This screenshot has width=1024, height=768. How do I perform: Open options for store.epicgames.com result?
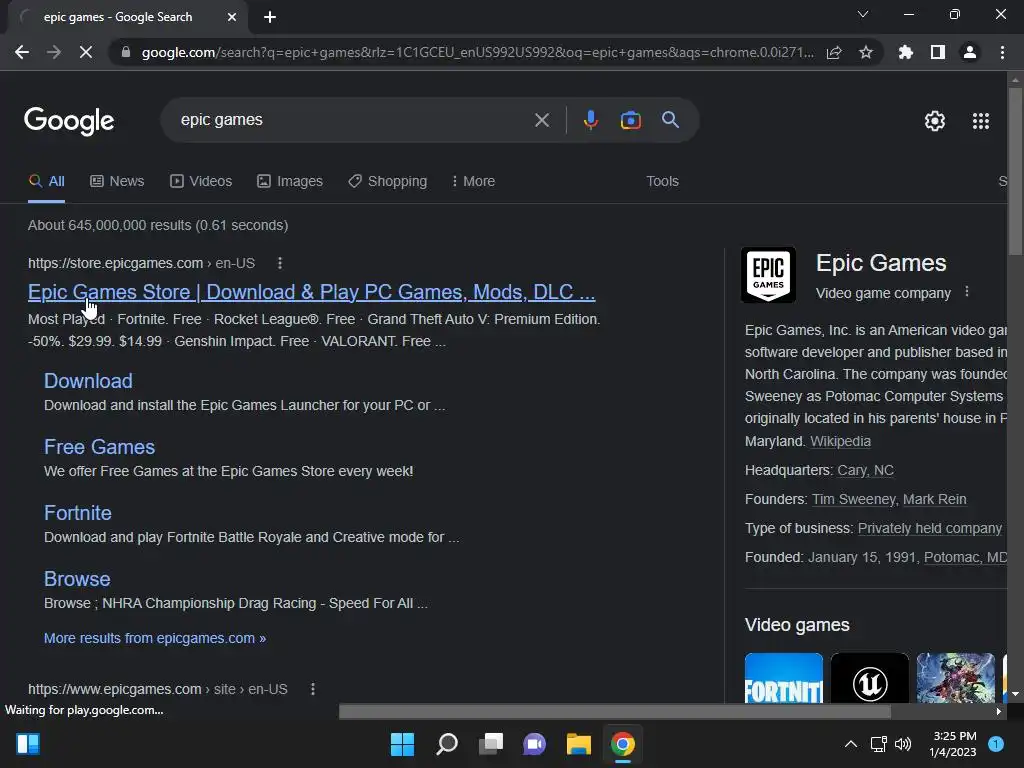[280, 263]
